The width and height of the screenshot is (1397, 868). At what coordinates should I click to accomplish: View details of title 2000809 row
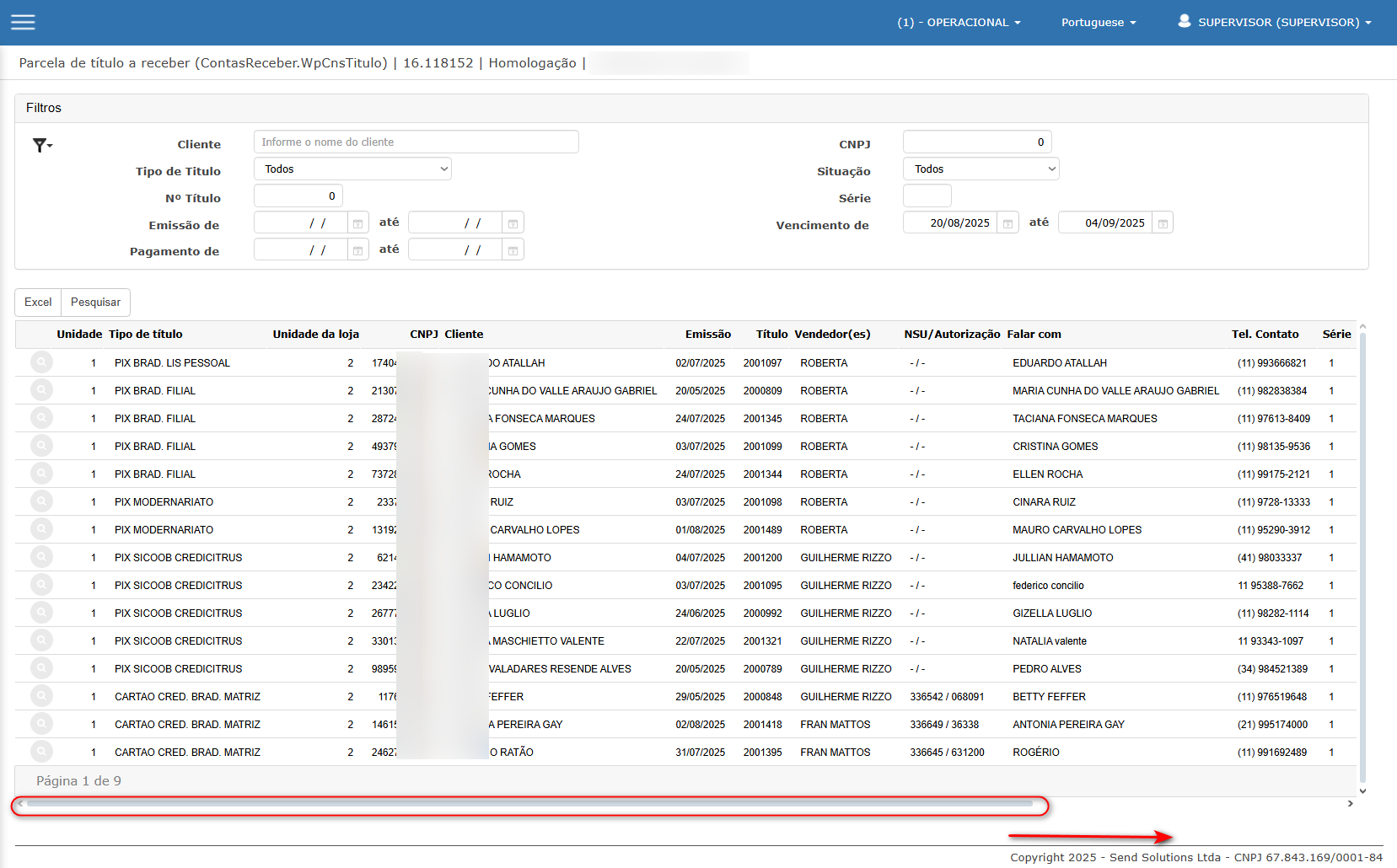[41, 390]
